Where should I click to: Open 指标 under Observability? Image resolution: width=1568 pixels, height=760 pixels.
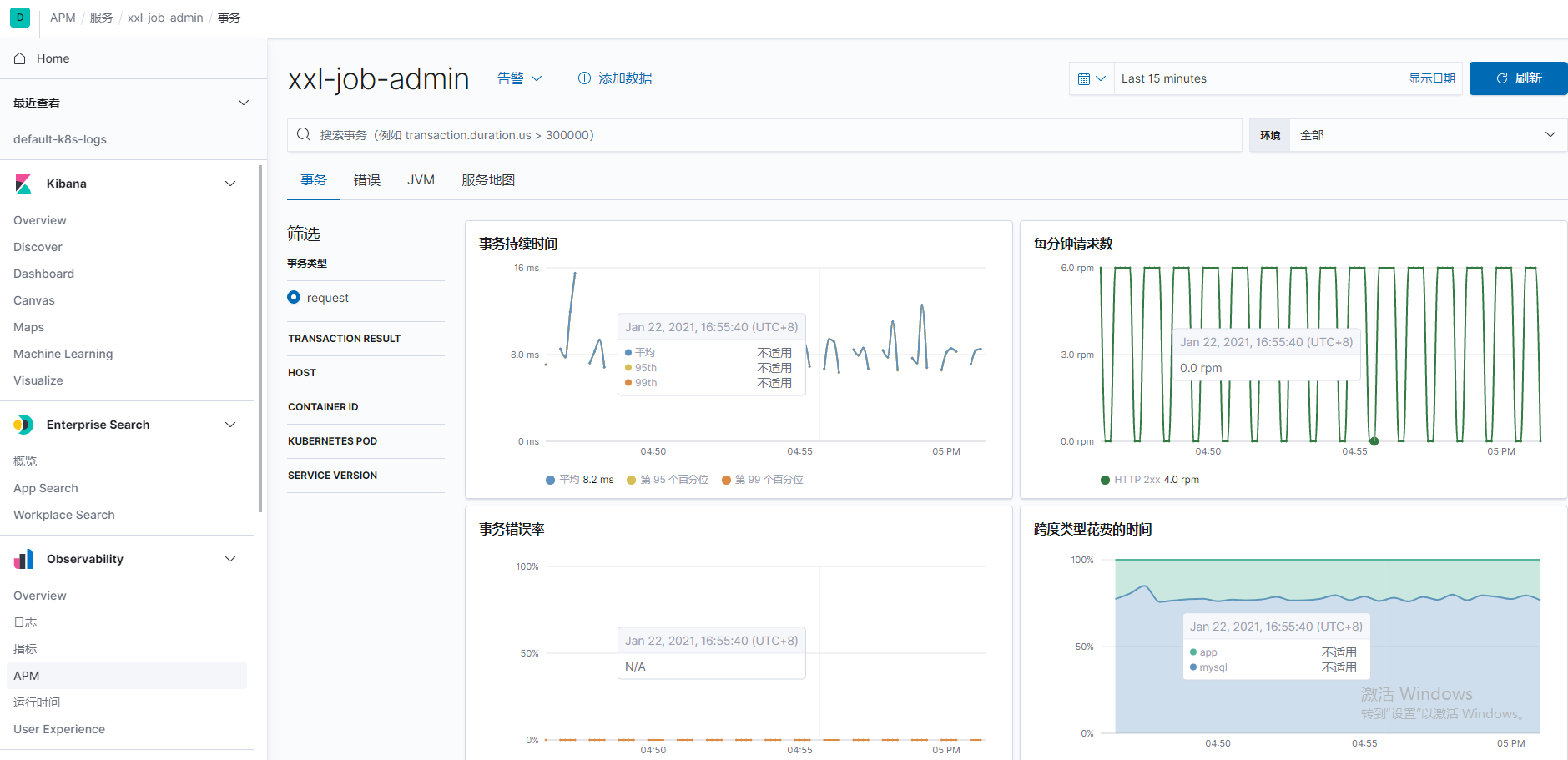25,649
